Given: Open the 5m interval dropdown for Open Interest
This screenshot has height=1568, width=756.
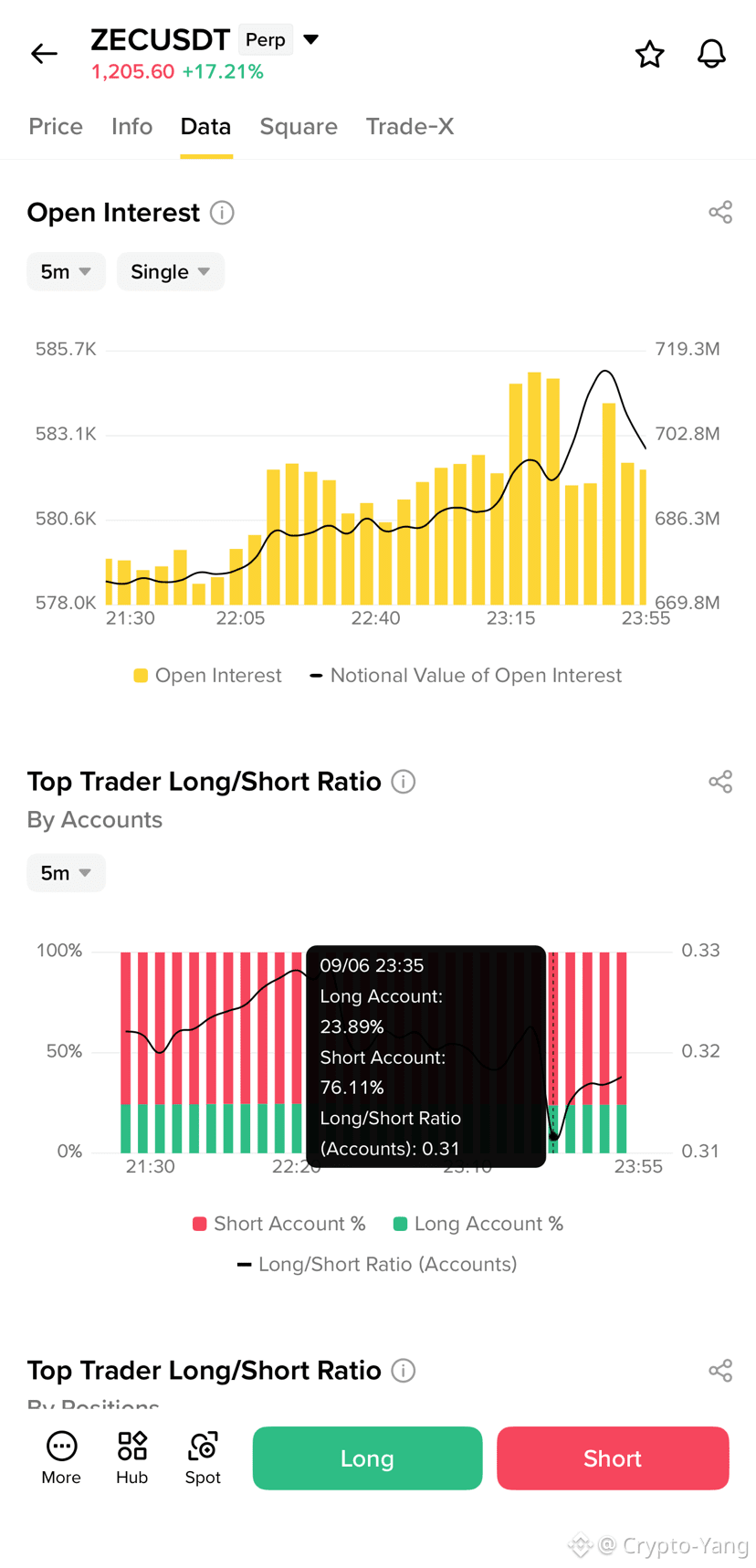Looking at the screenshot, I should pyautogui.click(x=66, y=272).
